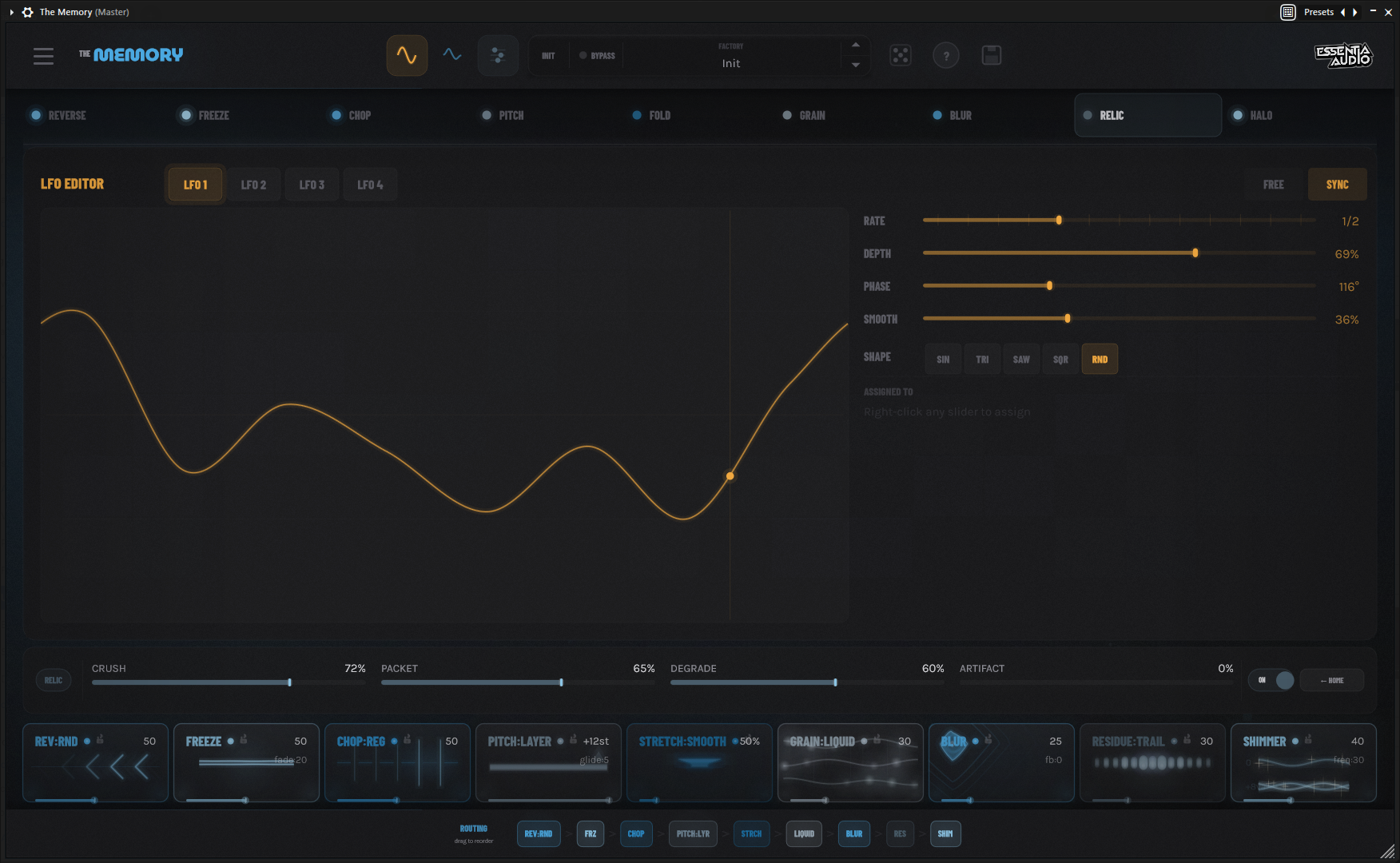Select the LFO 3 tab
The width and height of the screenshot is (1400, 863).
click(312, 184)
